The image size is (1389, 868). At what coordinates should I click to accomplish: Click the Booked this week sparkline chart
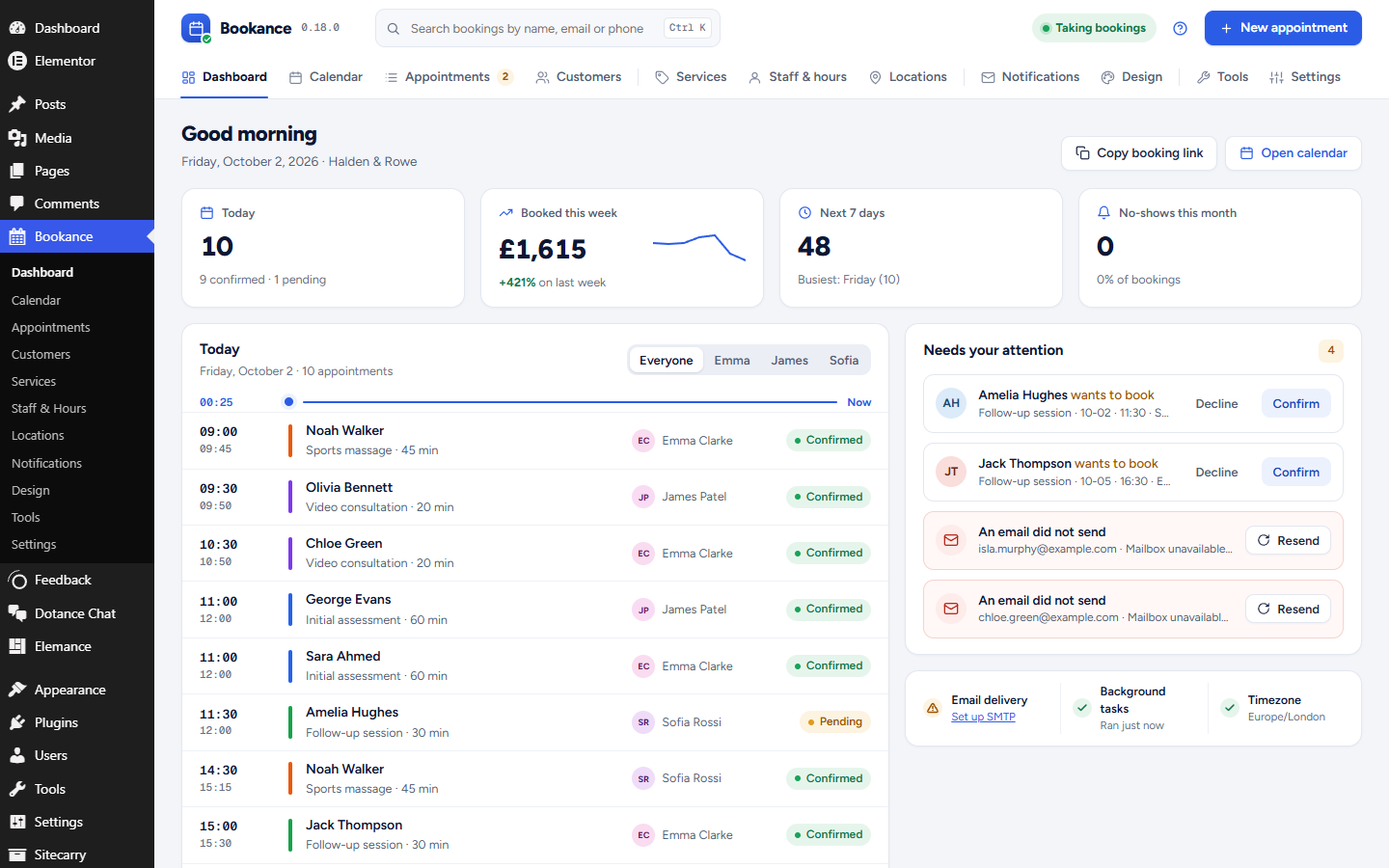pyautogui.click(x=699, y=247)
